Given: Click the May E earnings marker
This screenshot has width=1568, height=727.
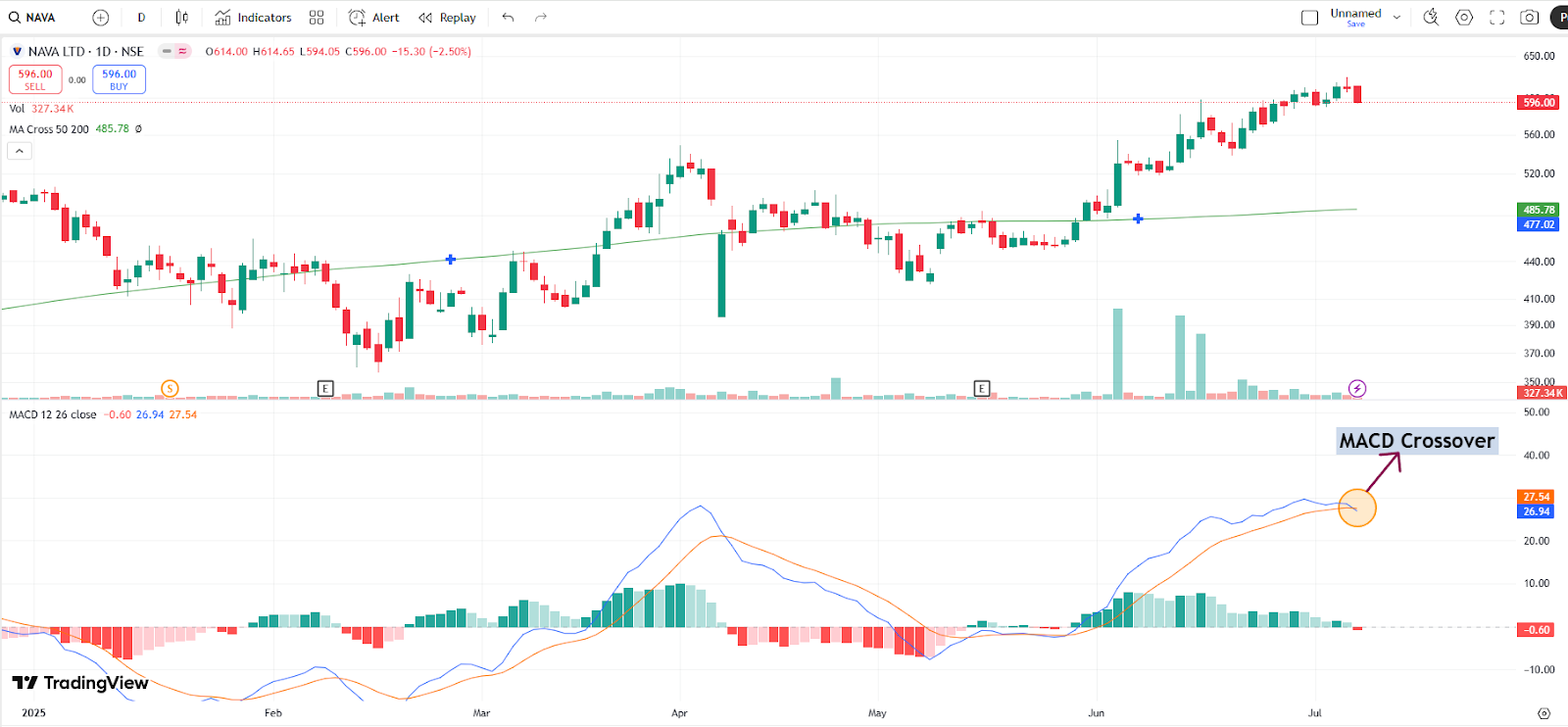Looking at the screenshot, I should click(x=981, y=389).
